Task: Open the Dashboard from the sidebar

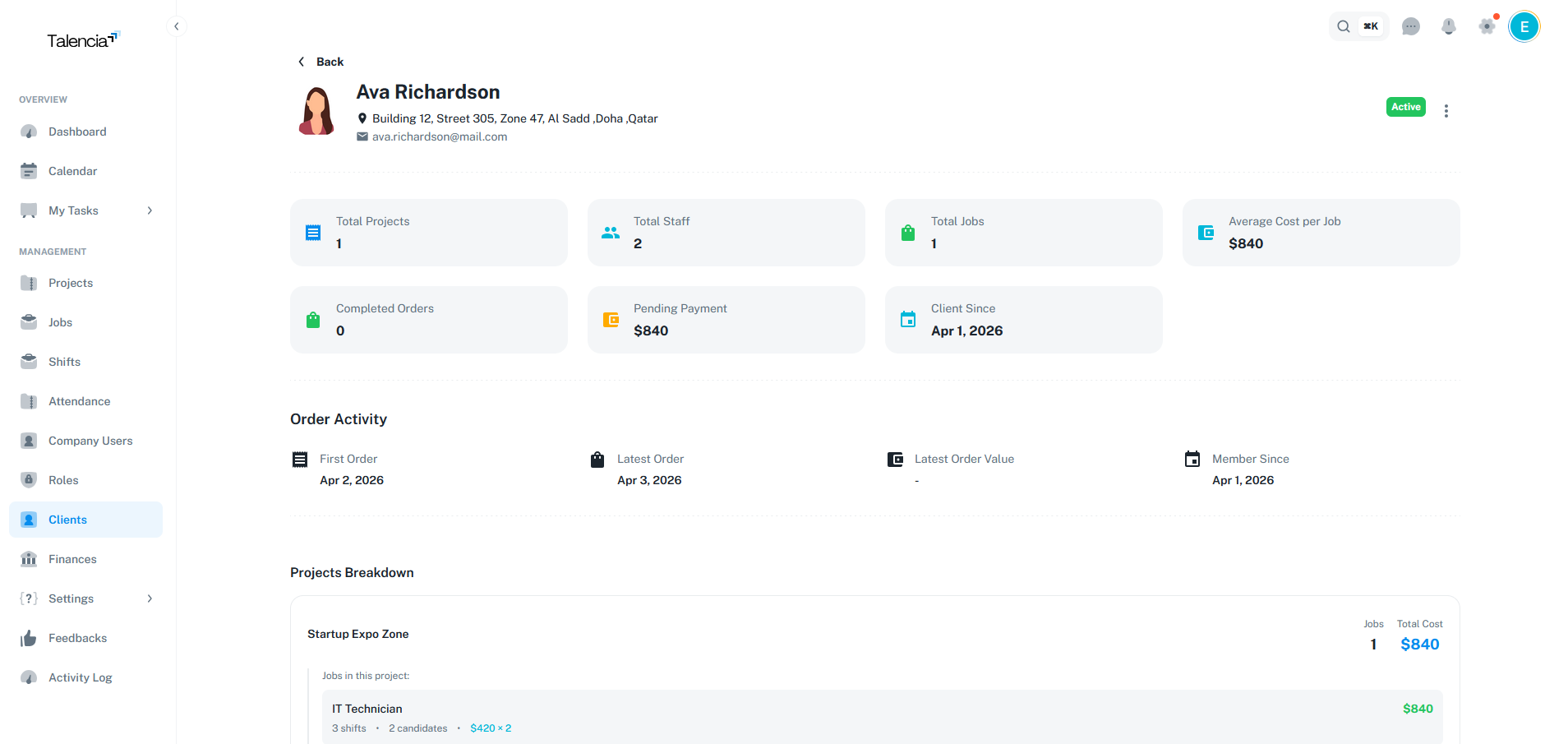Action: pos(76,131)
